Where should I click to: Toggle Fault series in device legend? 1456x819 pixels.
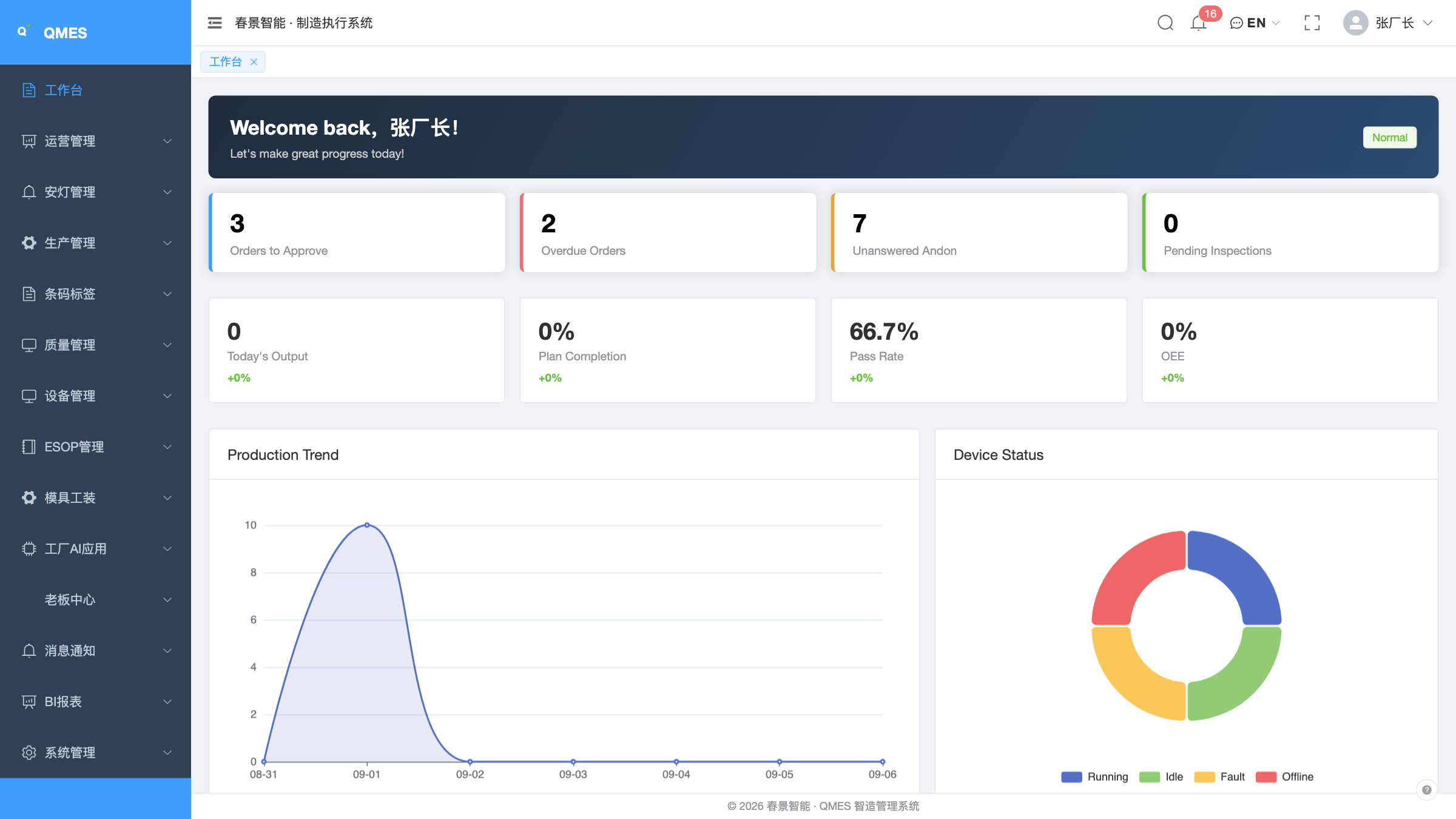coord(1219,777)
